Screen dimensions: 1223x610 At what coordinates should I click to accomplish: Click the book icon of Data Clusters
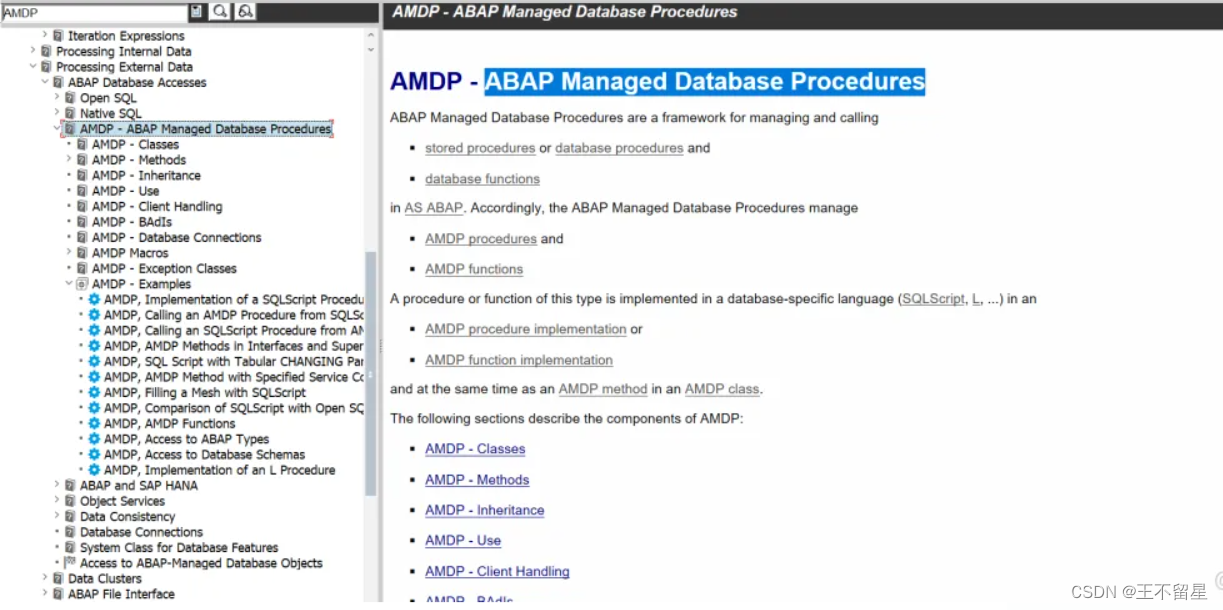pos(58,579)
